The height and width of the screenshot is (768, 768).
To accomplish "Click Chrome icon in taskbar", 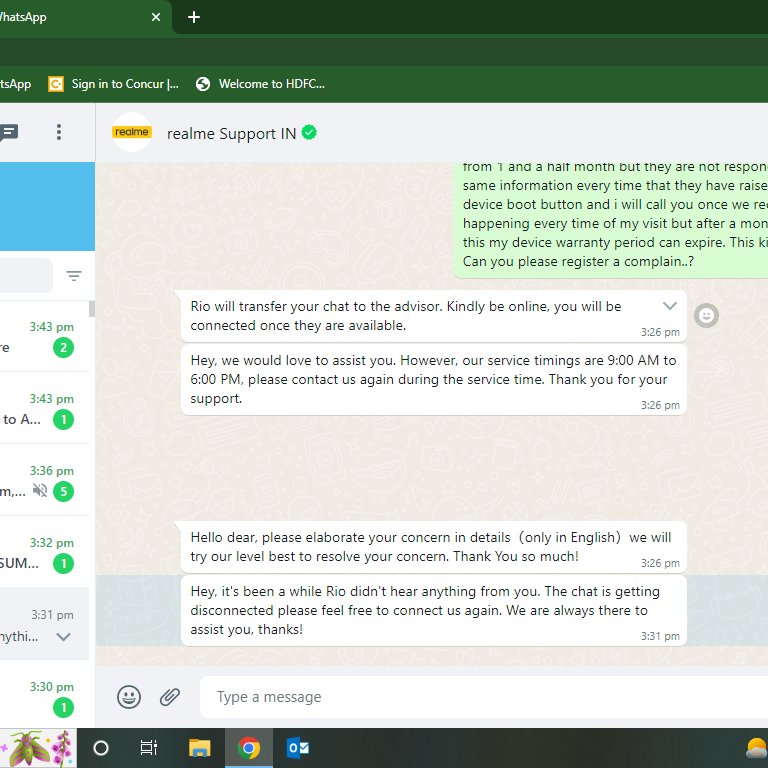I will (x=249, y=748).
